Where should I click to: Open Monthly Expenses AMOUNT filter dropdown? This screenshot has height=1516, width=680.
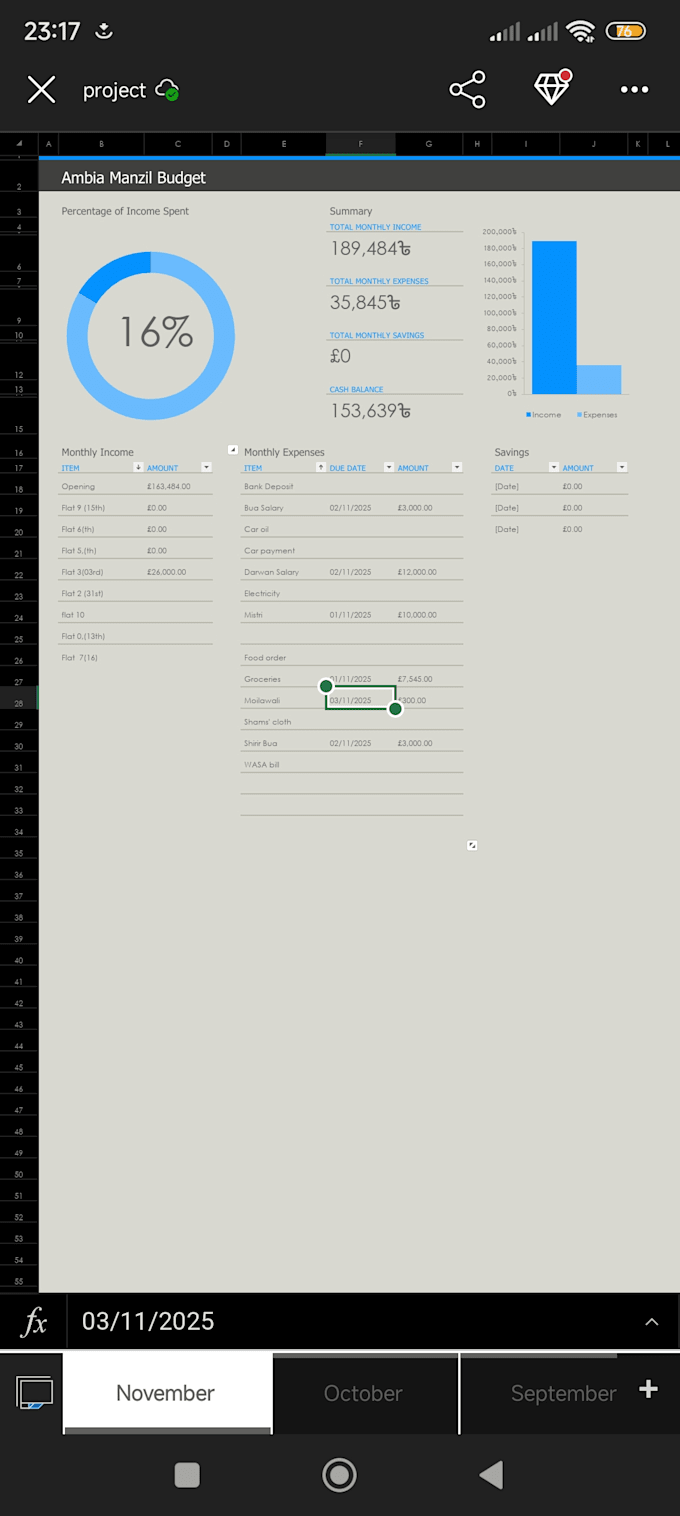457,467
